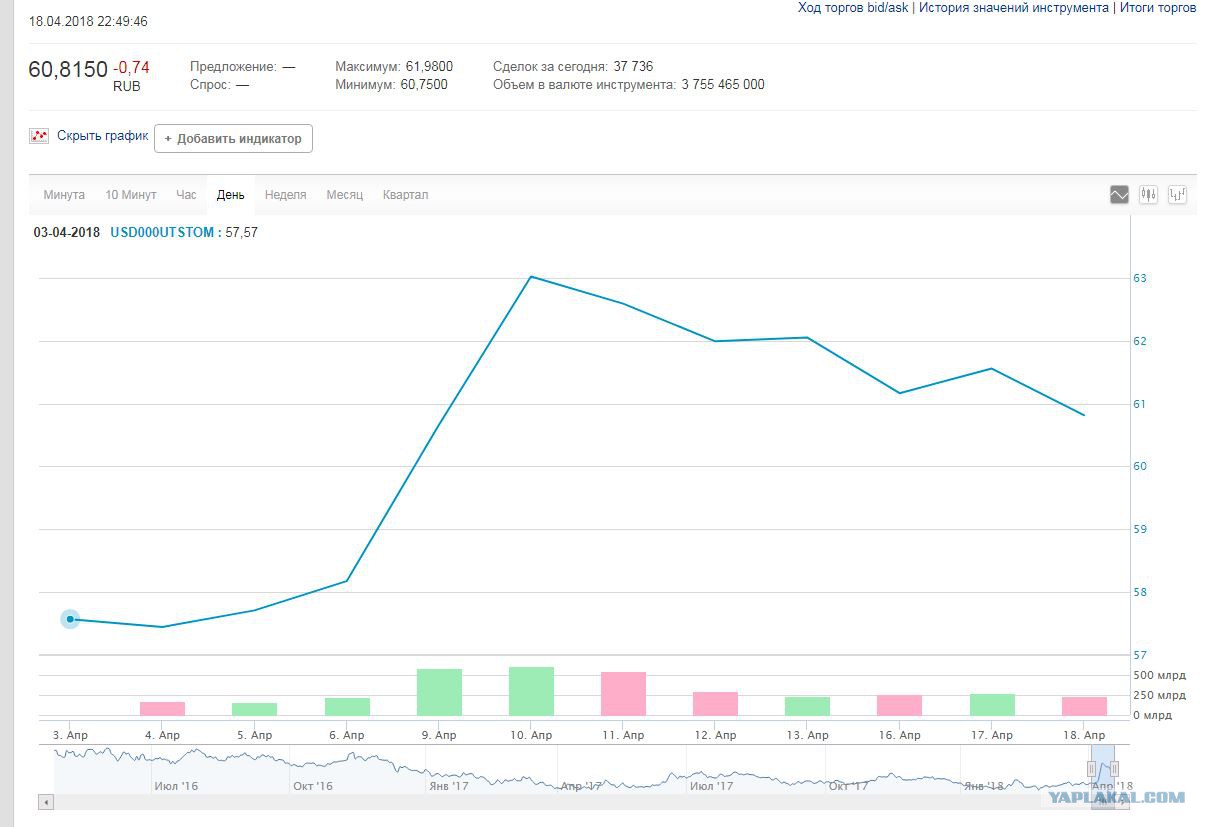The height and width of the screenshot is (827, 1211).
Task: Click Скрыть график to hide the chart
Action: (x=102, y=136)
